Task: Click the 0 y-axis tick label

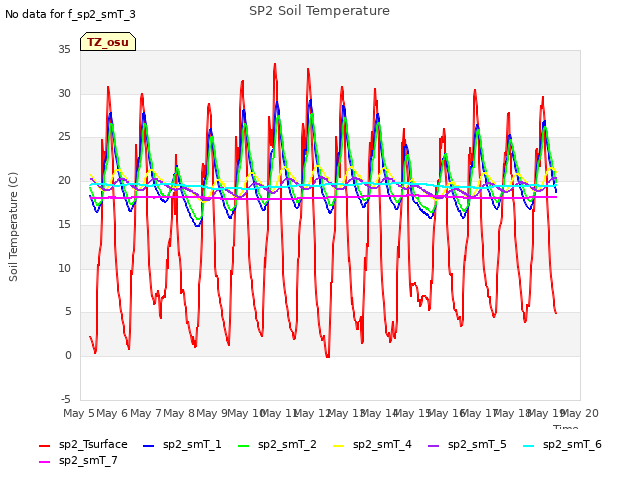Action: point(68,356)
